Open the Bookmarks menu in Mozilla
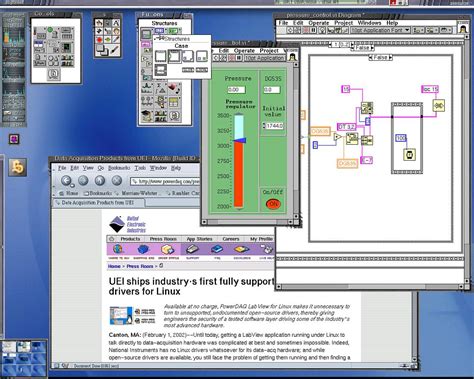 119,168
